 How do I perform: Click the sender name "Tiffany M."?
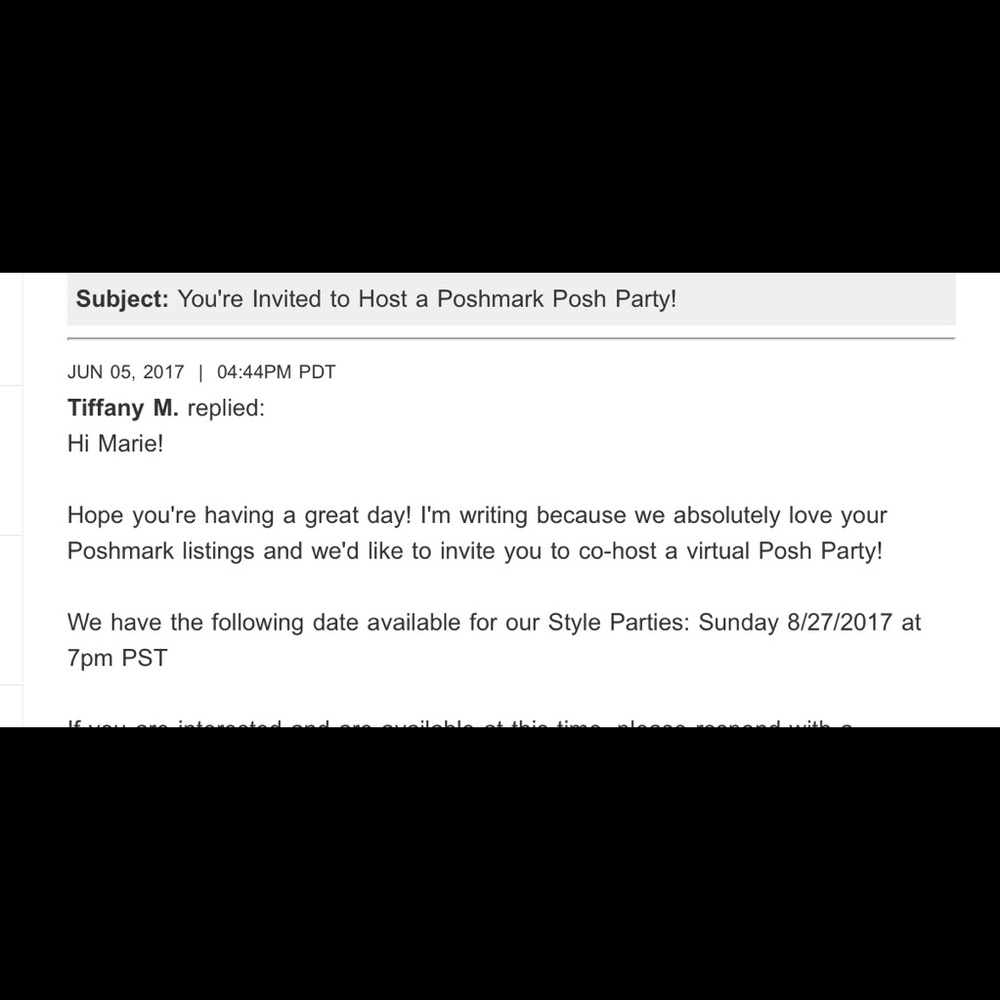pos(123,408)
